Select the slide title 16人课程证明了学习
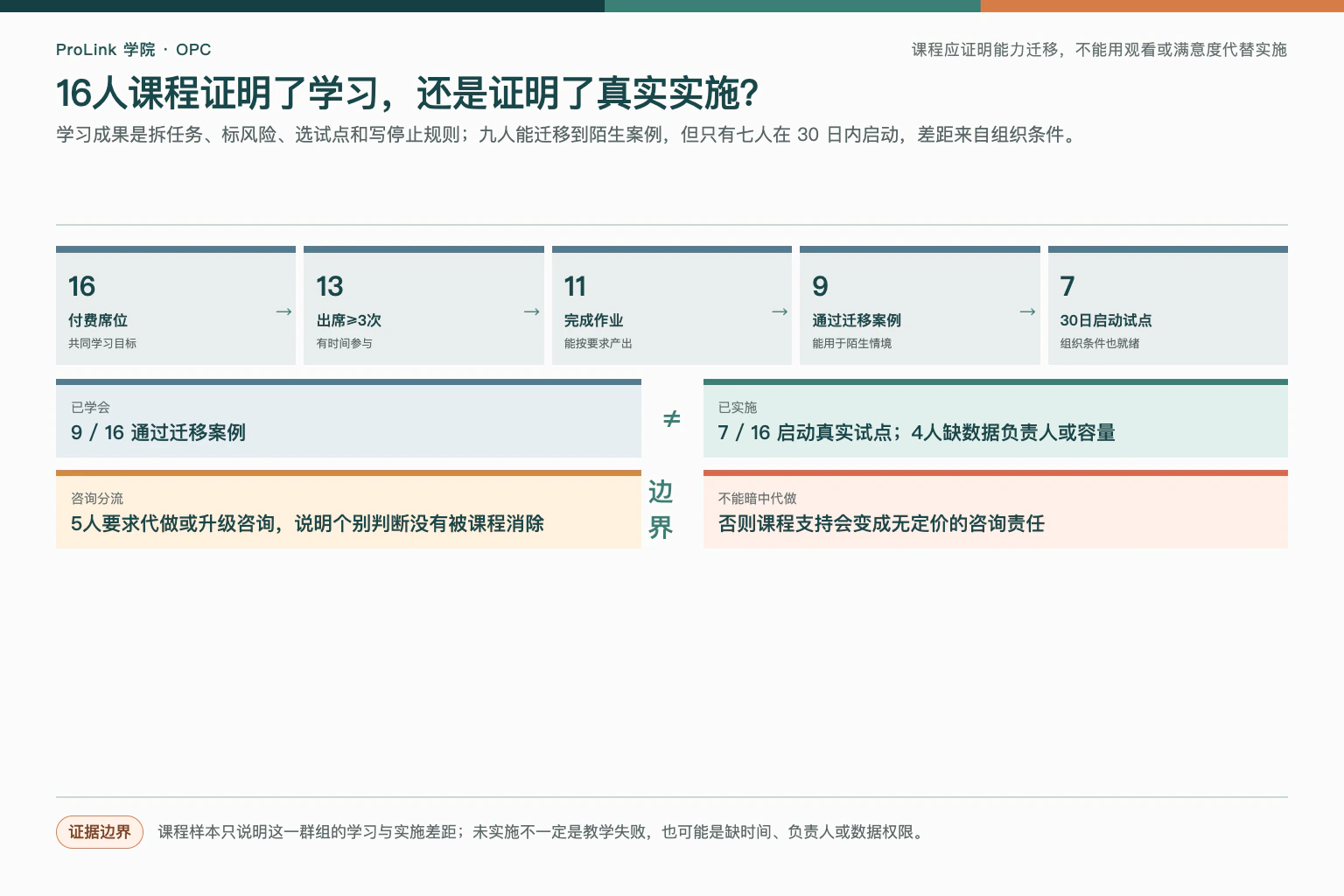The width and height of the screenshot is (1344, 896). click(407, 94)
